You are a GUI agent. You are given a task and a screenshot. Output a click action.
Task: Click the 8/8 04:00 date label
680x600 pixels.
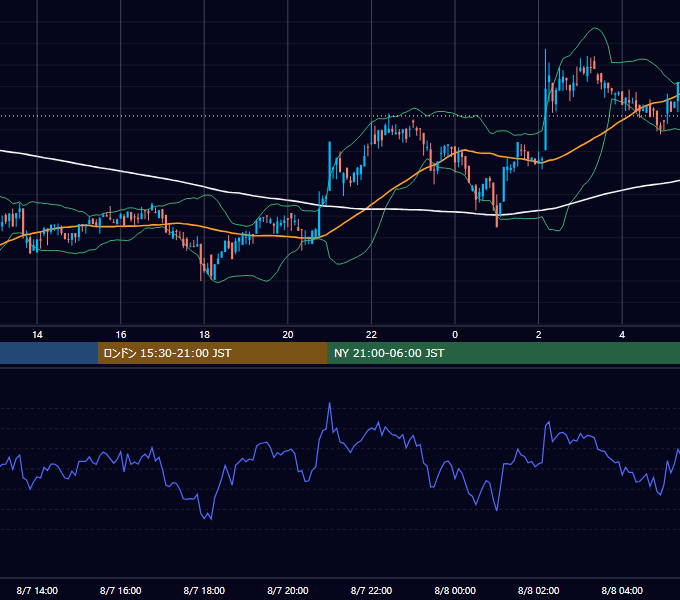pyautogui.click(x=622, y=590)
